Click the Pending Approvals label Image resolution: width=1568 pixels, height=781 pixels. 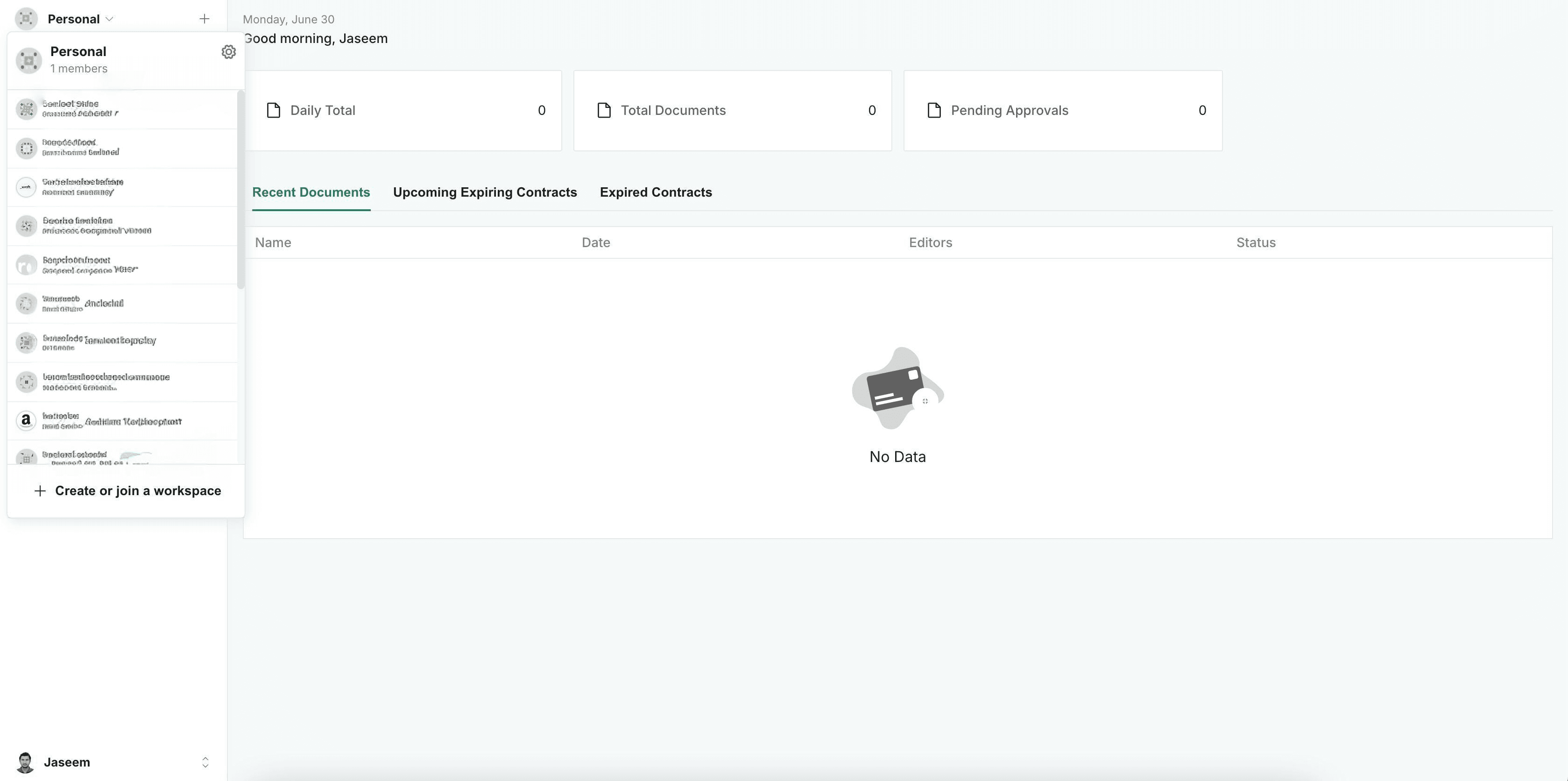tap(1010, 110)
